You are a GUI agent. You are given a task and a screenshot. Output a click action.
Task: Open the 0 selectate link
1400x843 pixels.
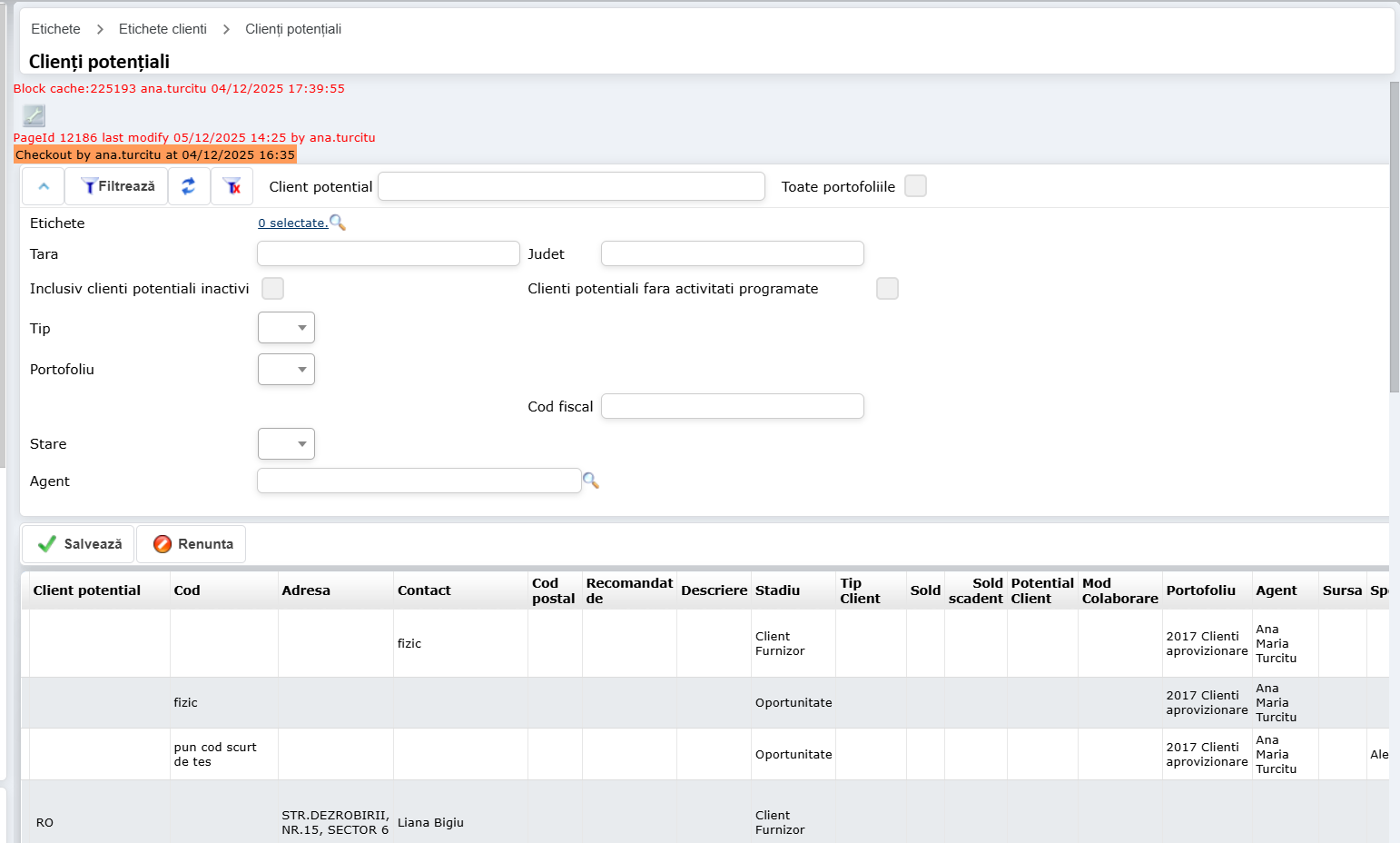coord(292,223)
